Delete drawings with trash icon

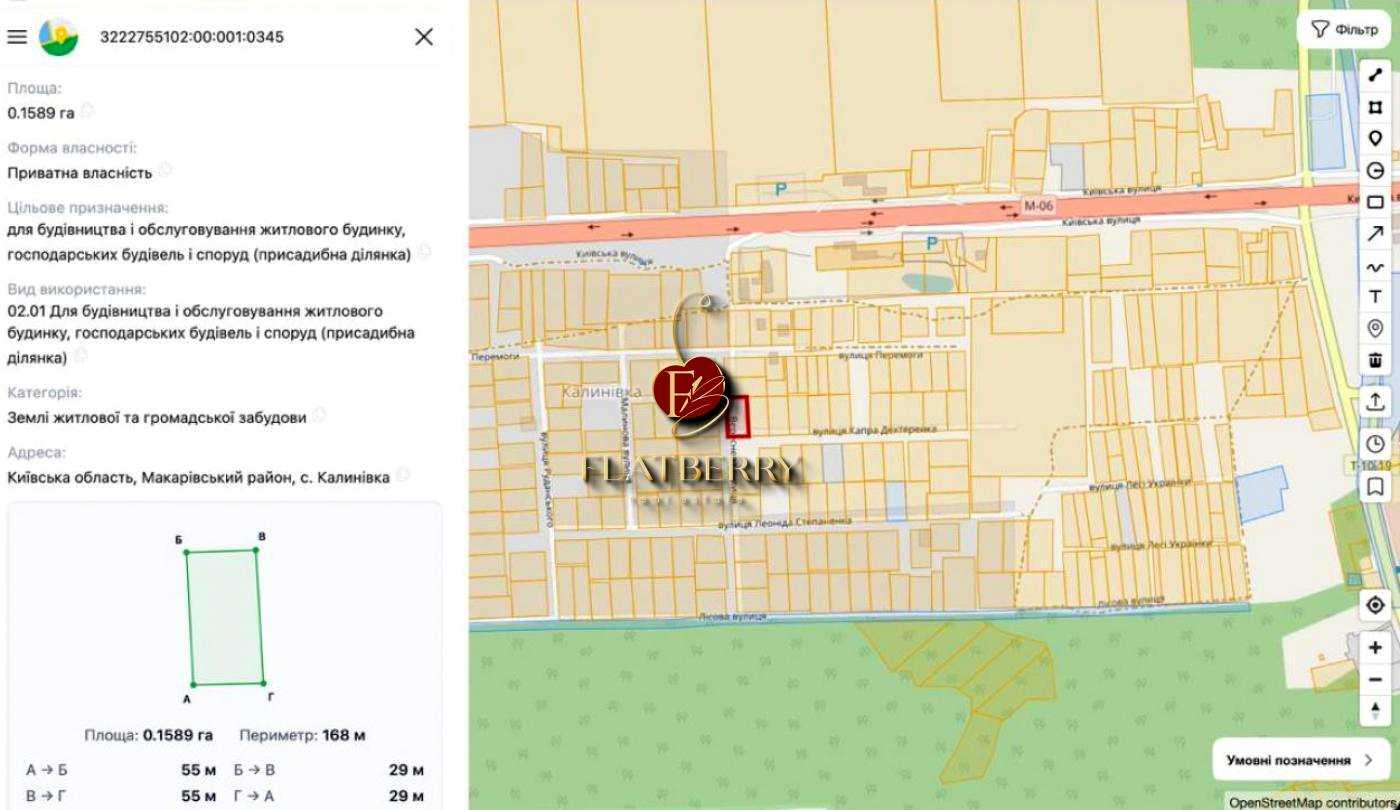(x=1375, y=360)
